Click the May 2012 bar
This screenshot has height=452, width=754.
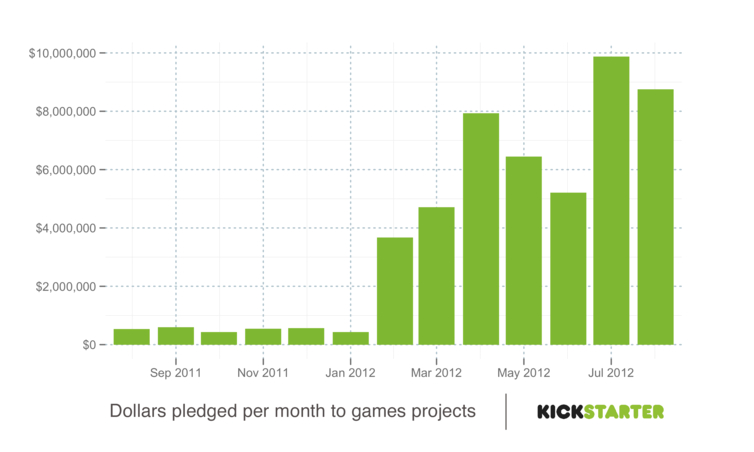coord(524,251)
